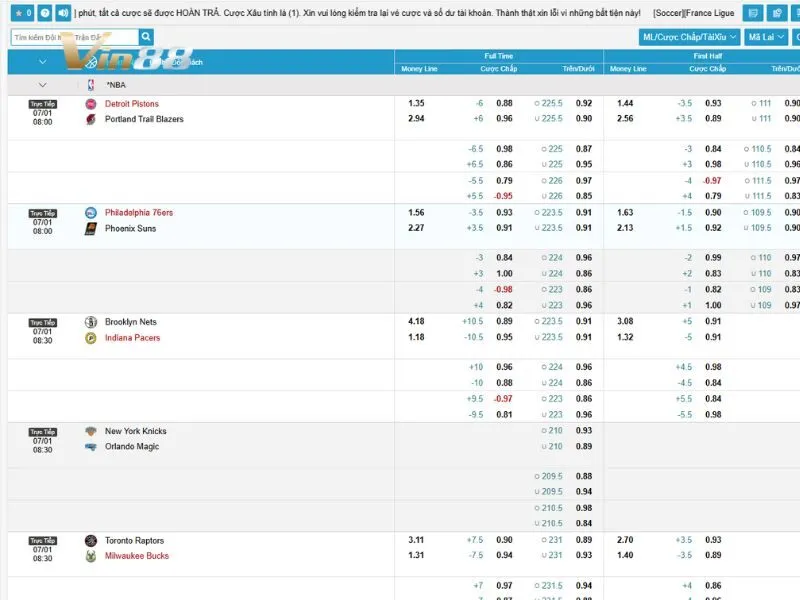
Task: Pick Milwaukee Bucks first-half money line 1.40
Action: pos(625,555)
